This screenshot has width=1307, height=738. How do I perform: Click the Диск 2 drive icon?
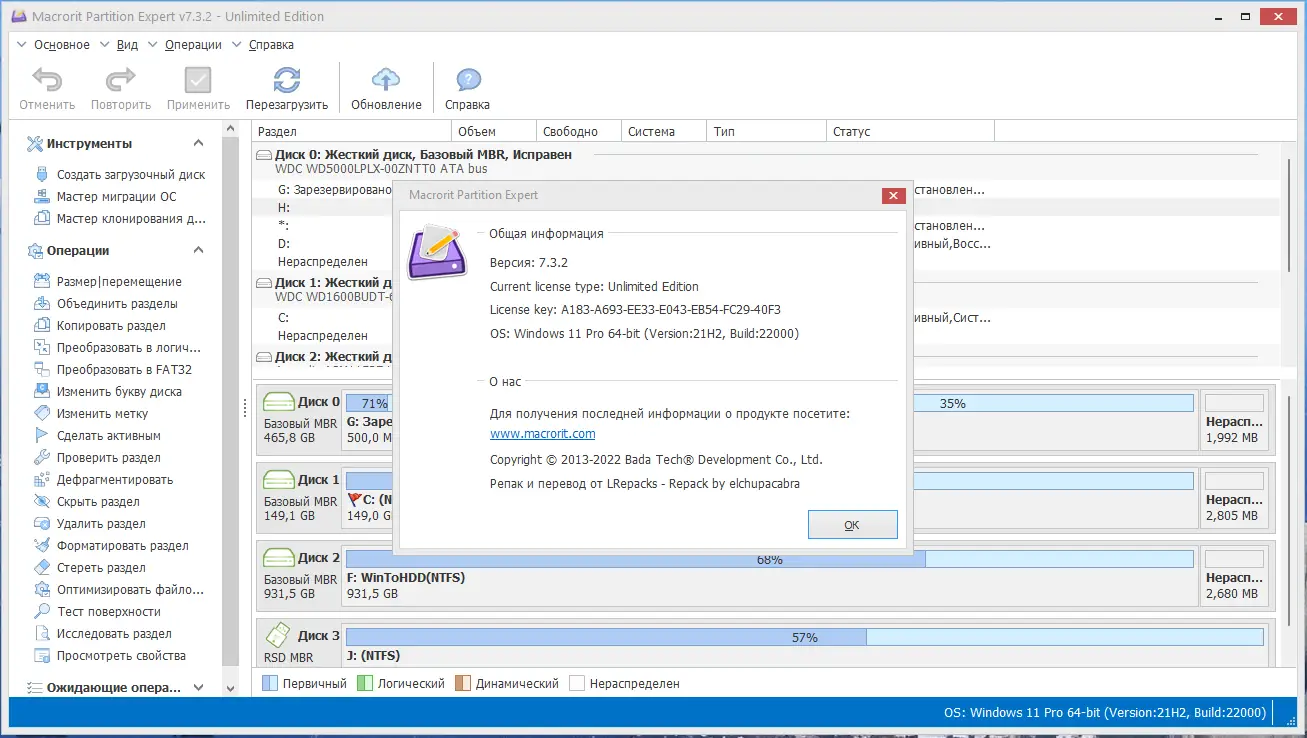coord(278,558)
